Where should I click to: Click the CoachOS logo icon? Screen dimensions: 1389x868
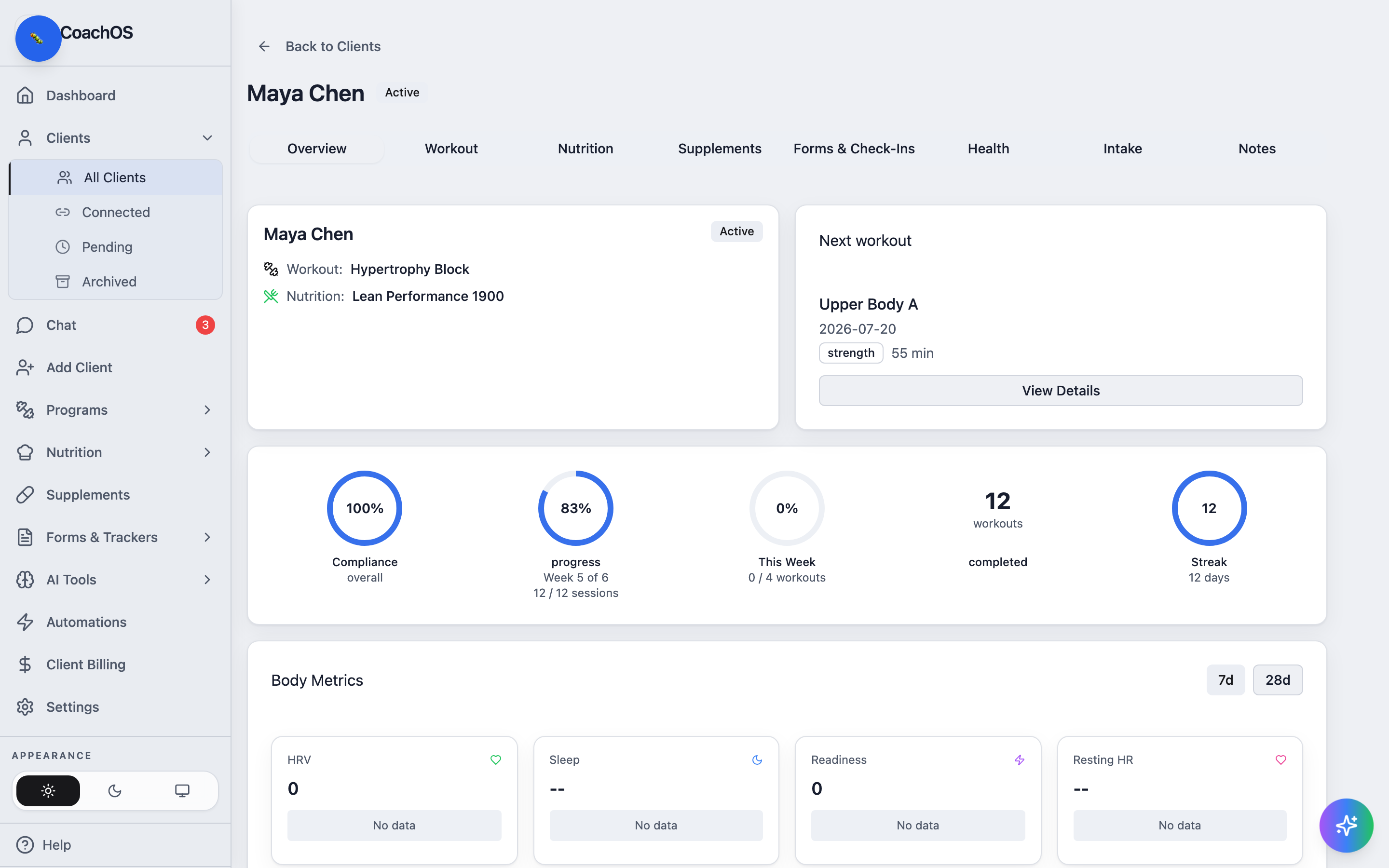click(x=38, y=38)
